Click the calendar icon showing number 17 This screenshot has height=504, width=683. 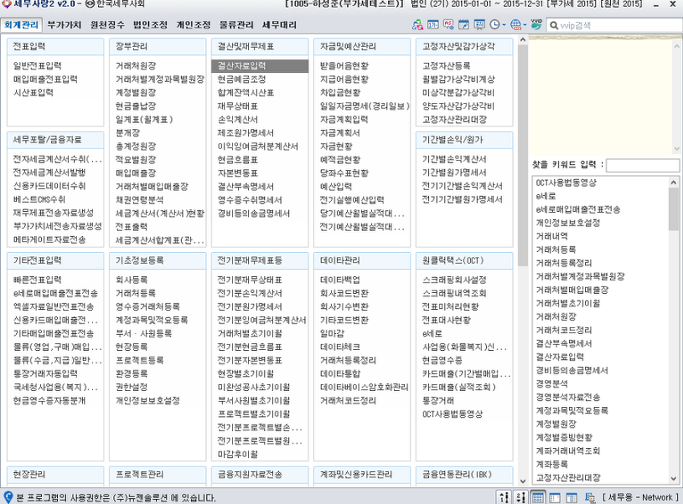[433, 25]
